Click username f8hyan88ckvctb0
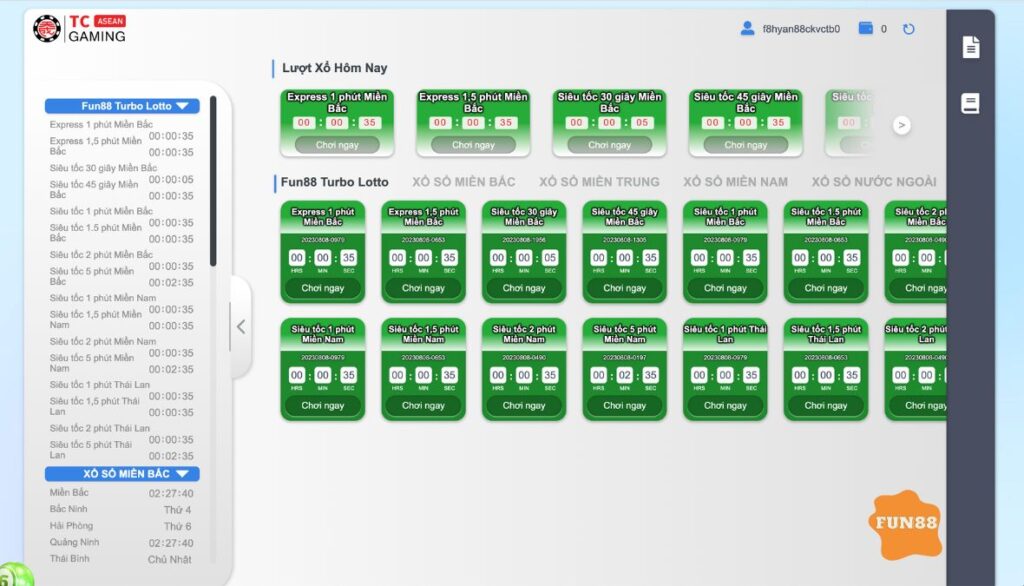The height and width of the screenshot is (586, 1024). [801, 29]
